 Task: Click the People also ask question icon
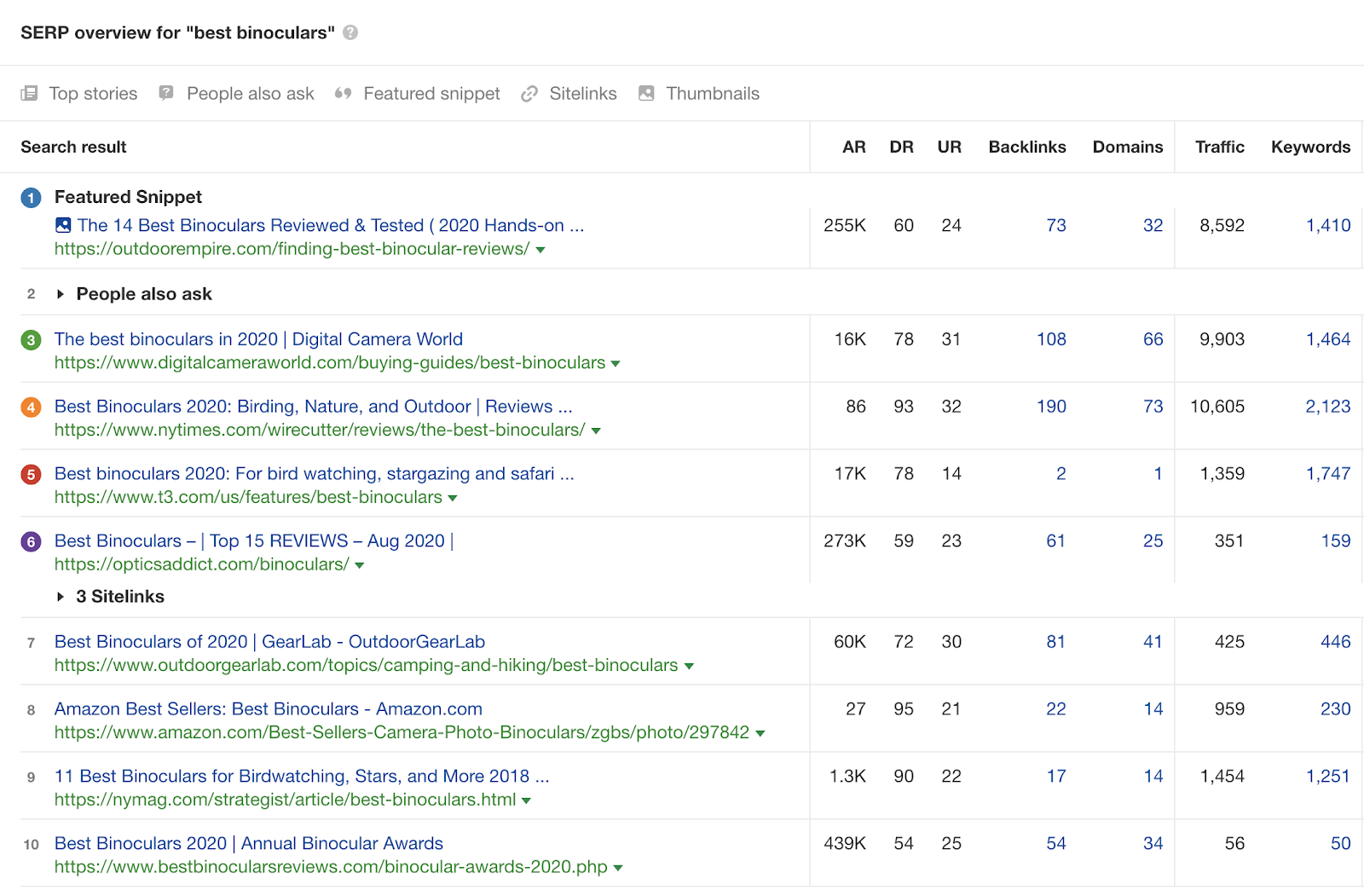tap(166, 93)
